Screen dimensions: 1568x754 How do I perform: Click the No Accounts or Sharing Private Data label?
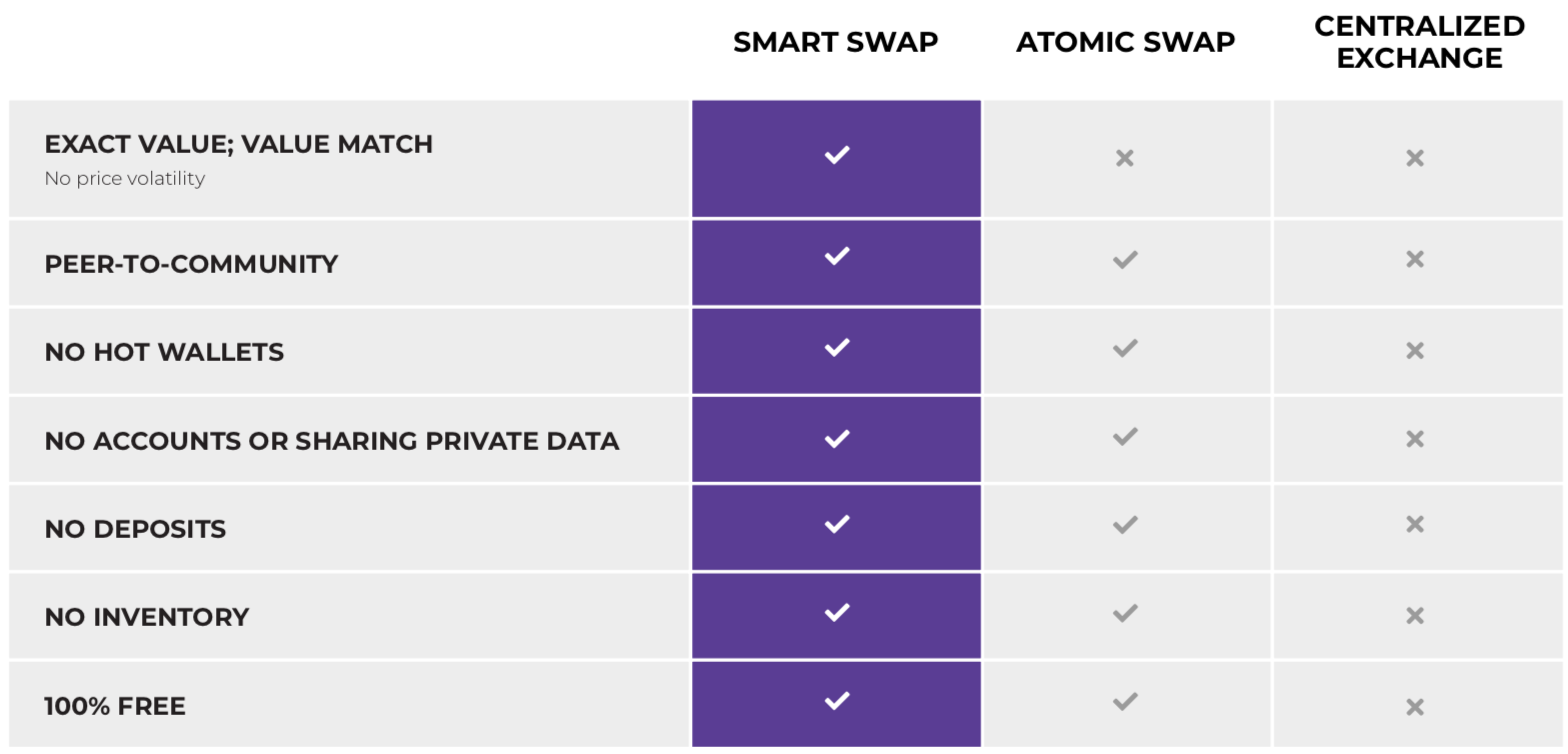click(x=331, y=441)
